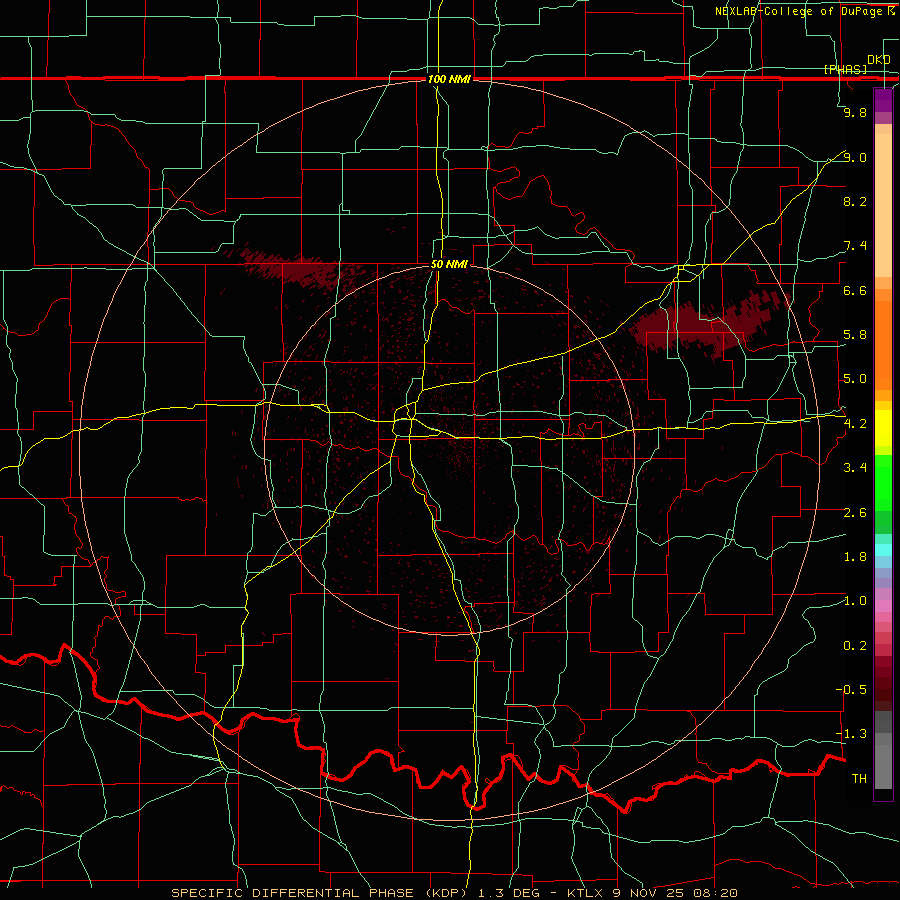
Task: Select the -0.5 value on the color scale
Action: coord(851,690)
